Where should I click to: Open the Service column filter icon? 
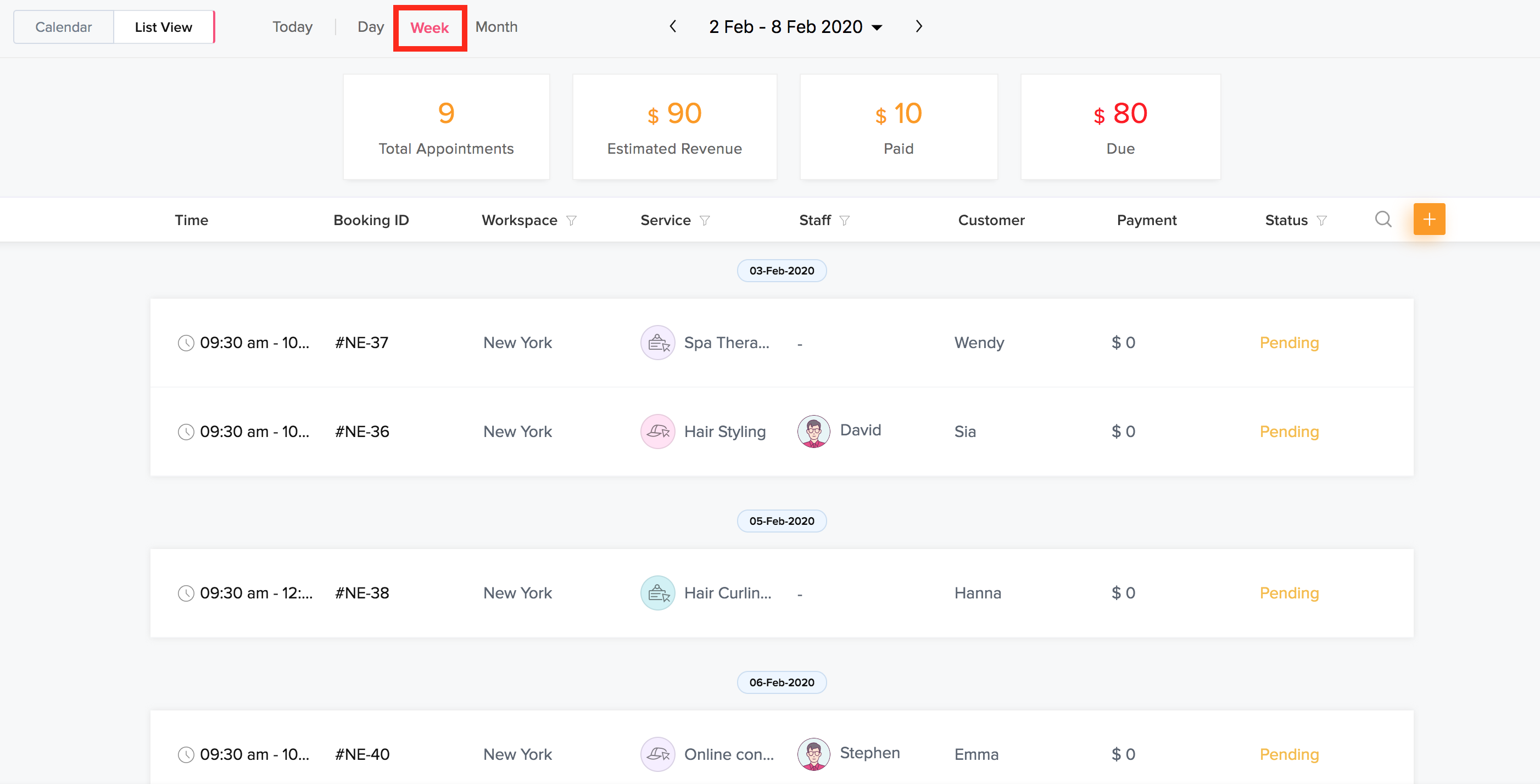pos(705,221)
